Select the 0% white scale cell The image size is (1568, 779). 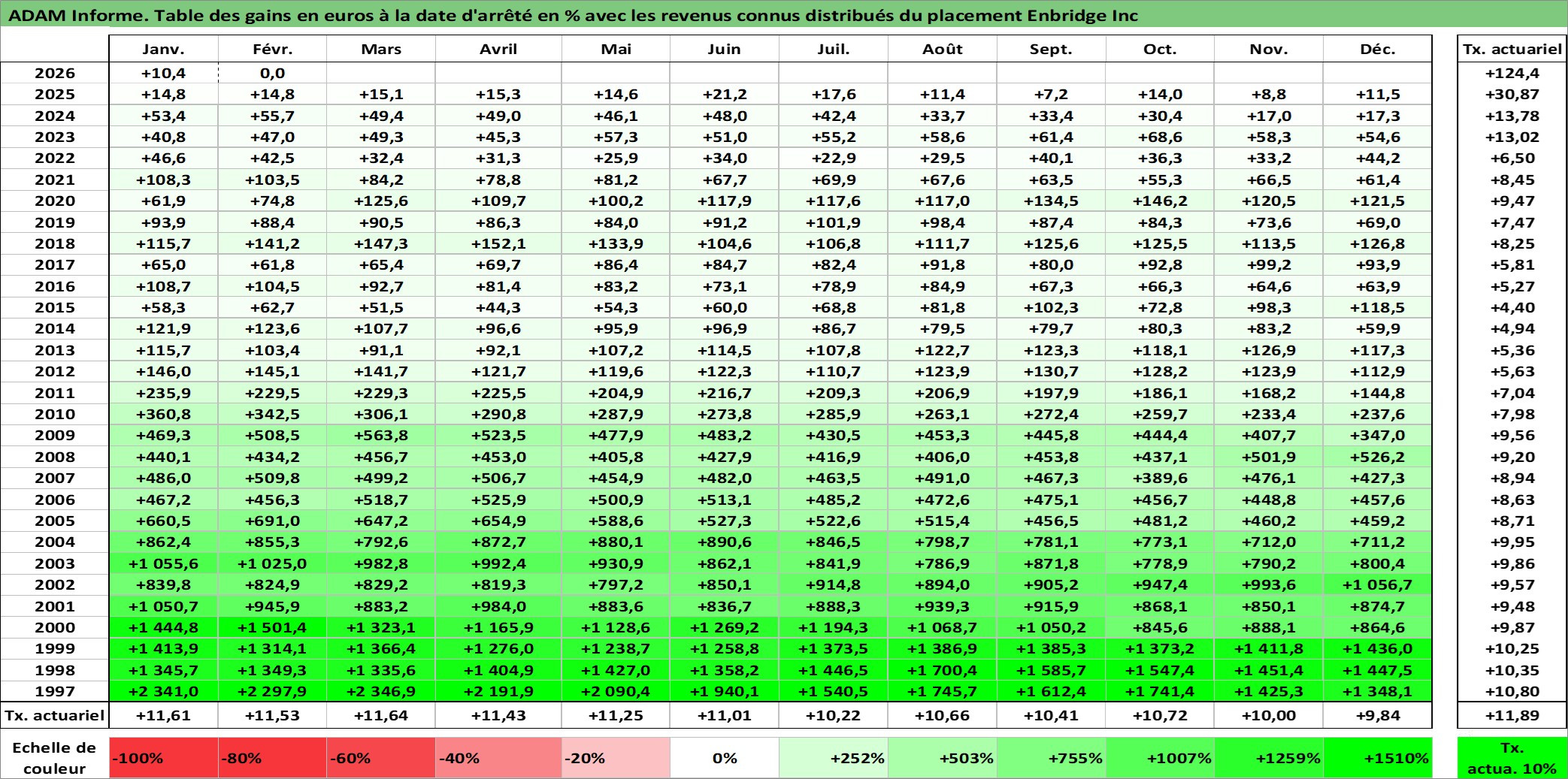point(724,758)
